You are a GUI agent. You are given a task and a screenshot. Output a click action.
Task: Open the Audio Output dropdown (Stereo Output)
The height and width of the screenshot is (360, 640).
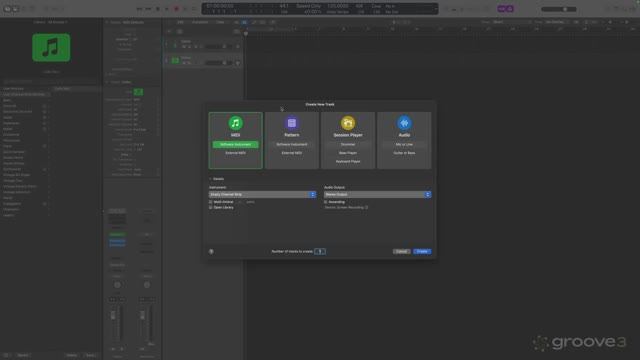click(378, 194)
